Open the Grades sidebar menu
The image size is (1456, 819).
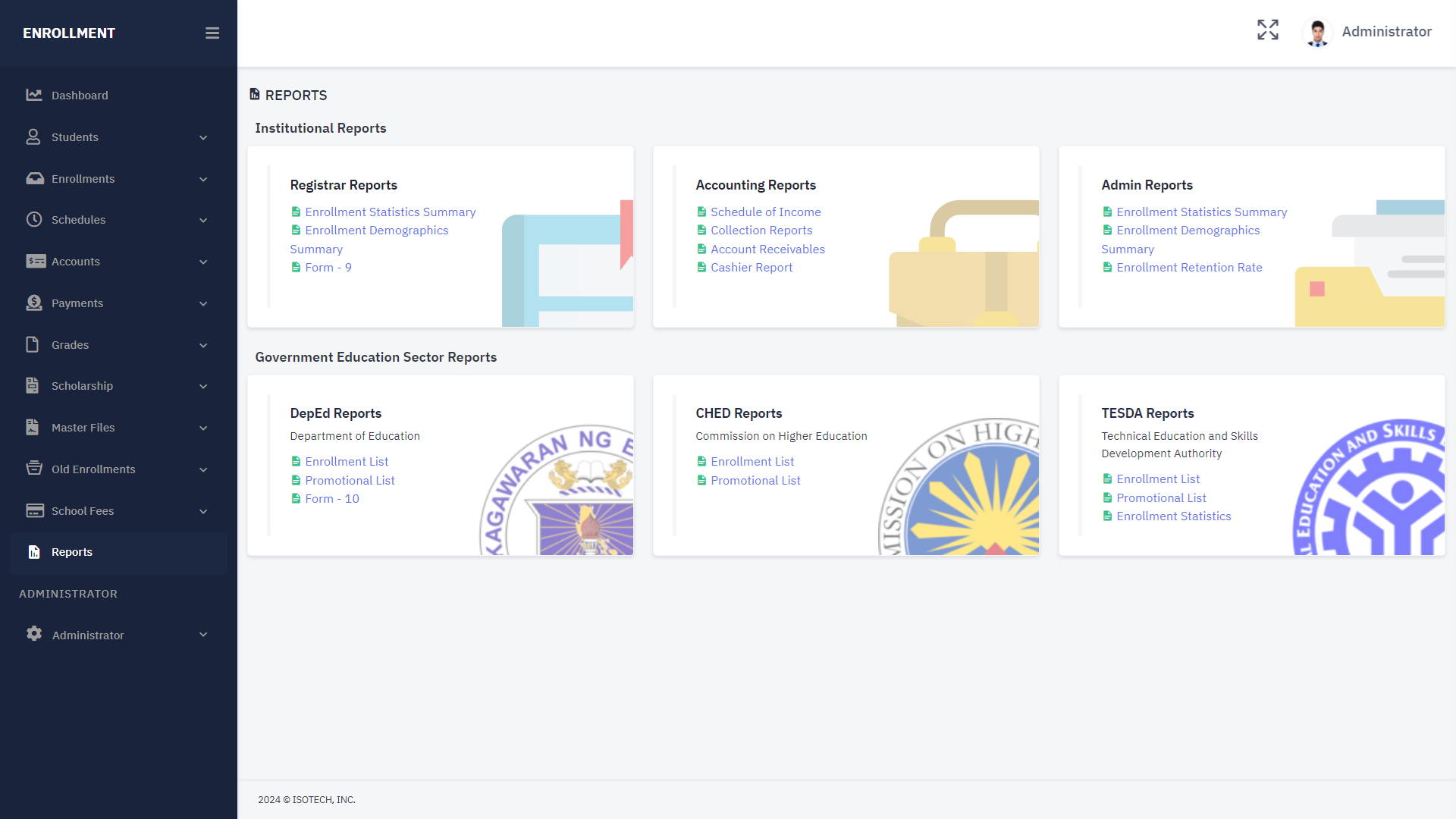[71, 345]
